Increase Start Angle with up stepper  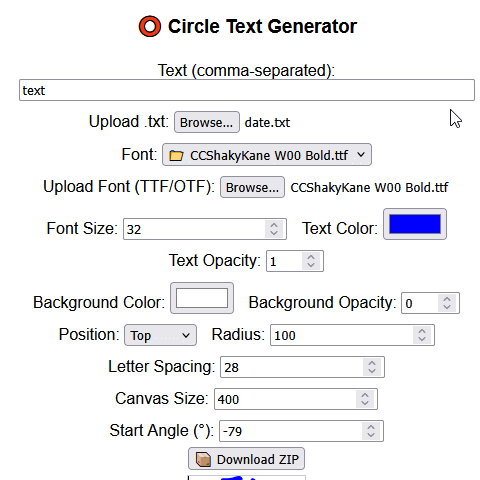(x=371, y=427)
